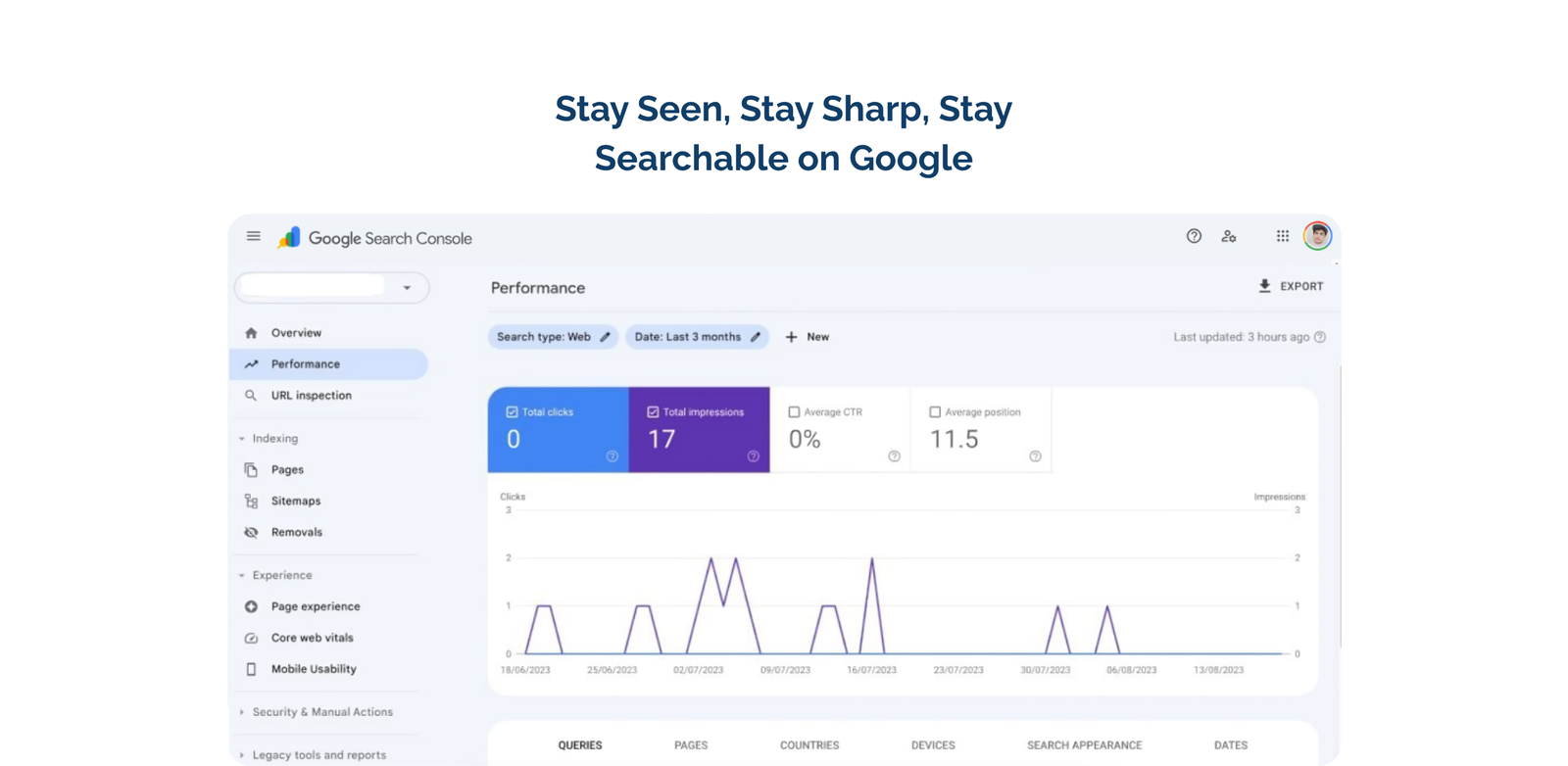Open the property selector dropdown arrow
The width and height of the screenshot is (1568, 766).
[407, 288]
